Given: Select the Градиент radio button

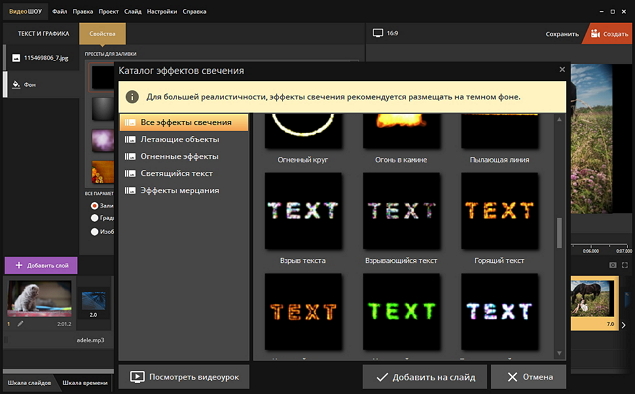Looking at the screenshot, I should coord(94,218).
